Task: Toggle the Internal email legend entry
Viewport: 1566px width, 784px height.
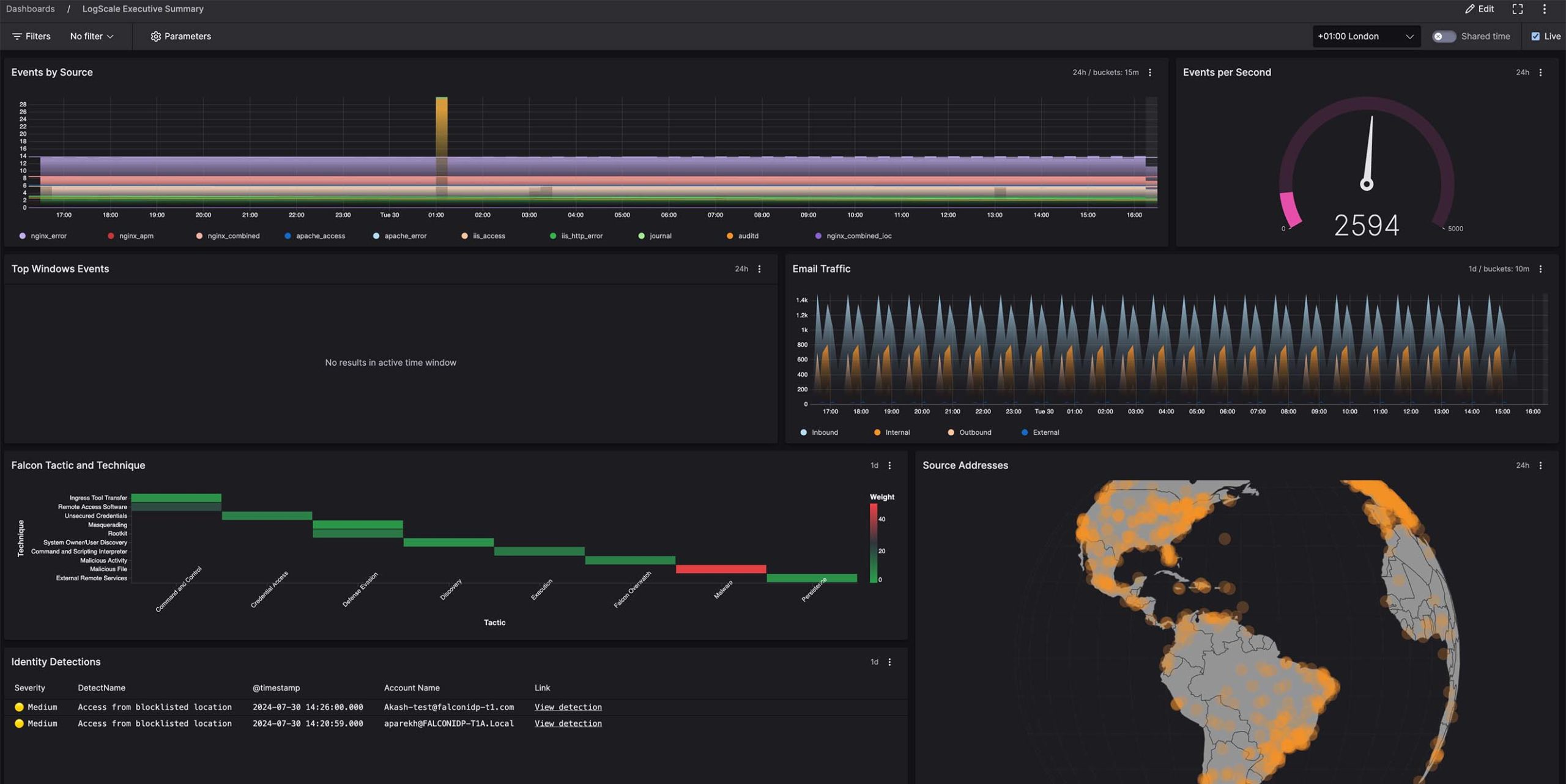Action: pyautogui.click(x=892, y=432)
